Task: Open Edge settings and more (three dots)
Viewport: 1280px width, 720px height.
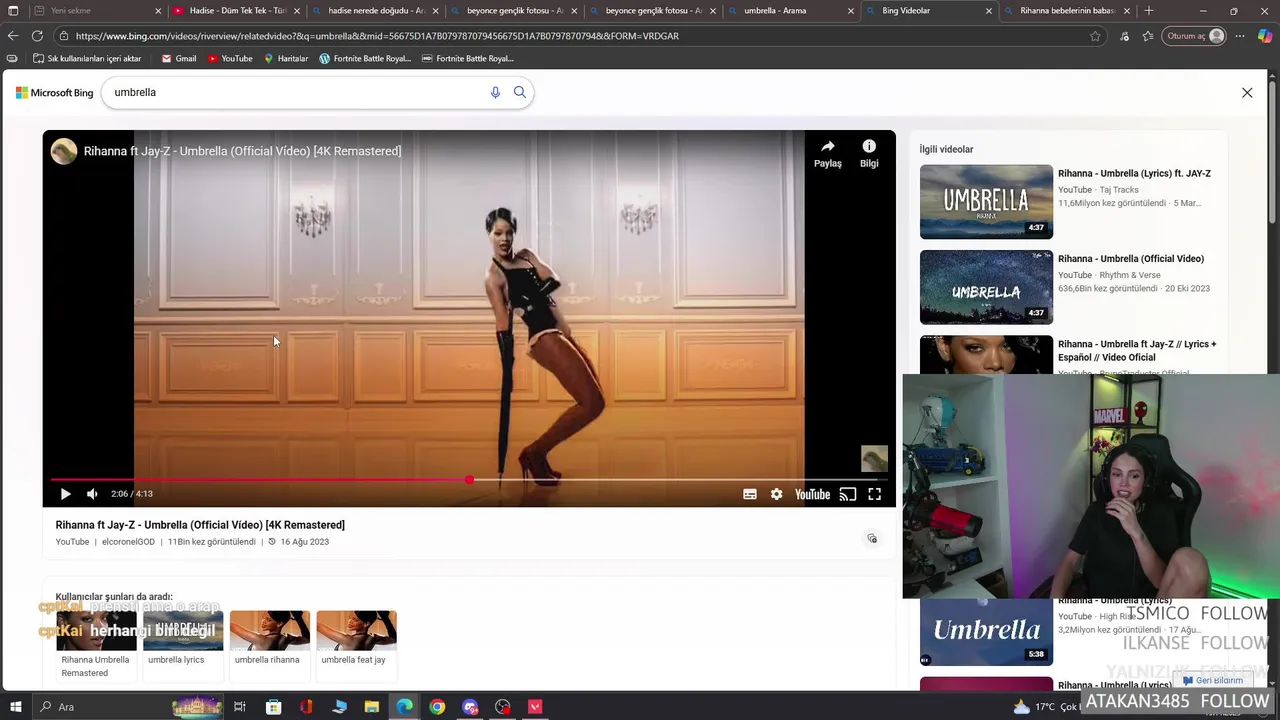Action: point(1242,36)
